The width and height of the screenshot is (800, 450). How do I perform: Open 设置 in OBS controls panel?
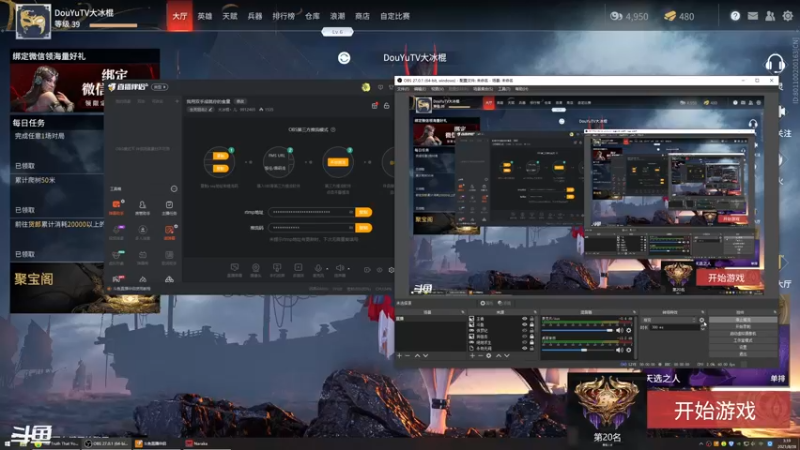[743, 347]
